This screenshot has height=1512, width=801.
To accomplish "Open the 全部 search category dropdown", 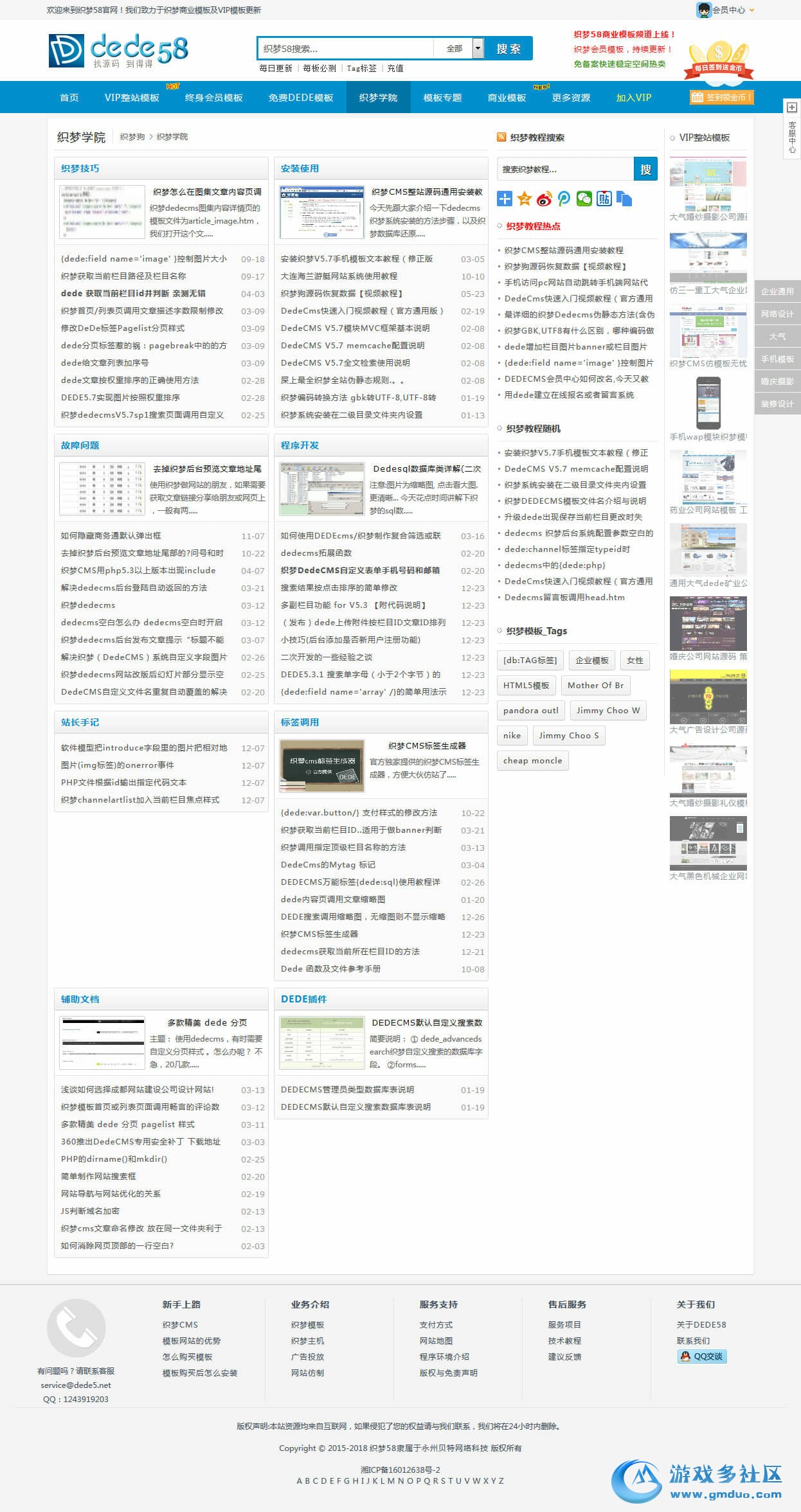I will coord(478,49).
